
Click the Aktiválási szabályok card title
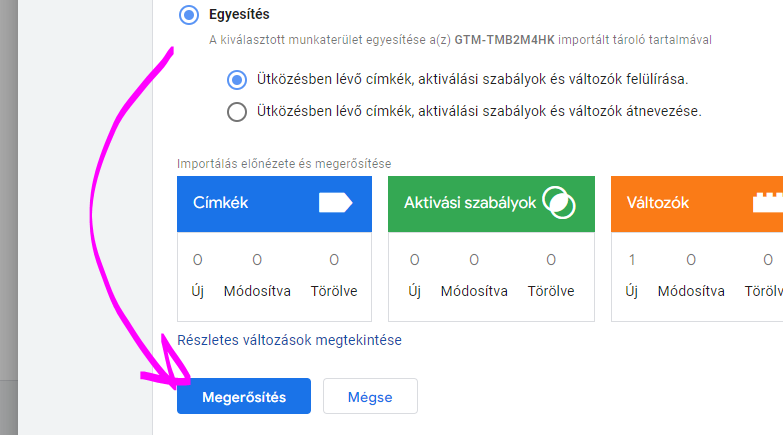pyautogui.click(x=456, y=203)
